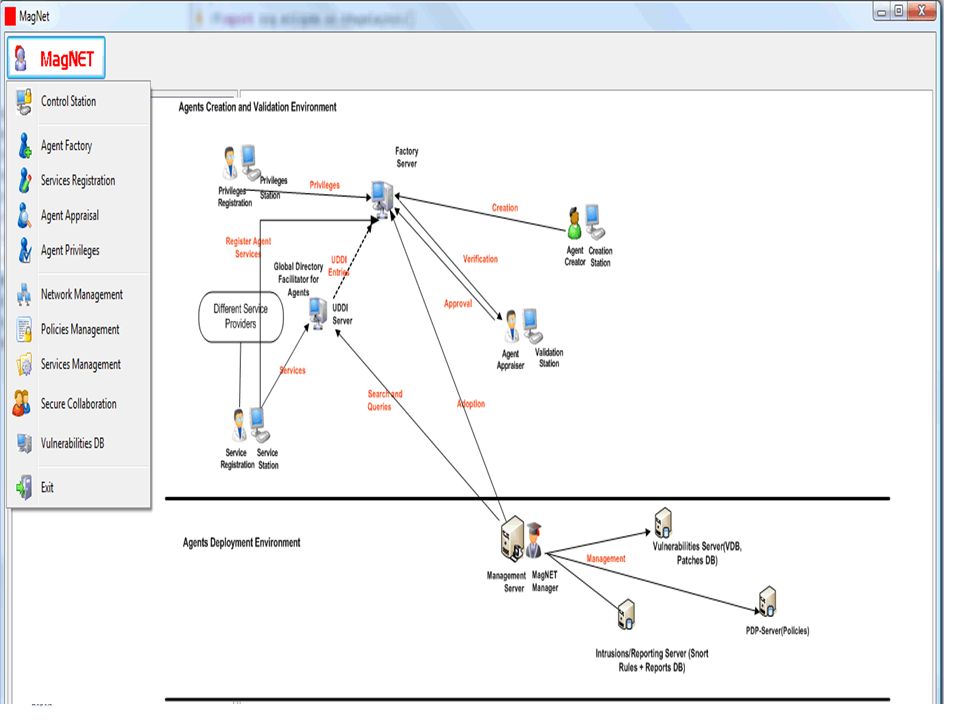Click the Agent Appraisal magnifier icon
The image size is (960, 720).
click(24, 216)
